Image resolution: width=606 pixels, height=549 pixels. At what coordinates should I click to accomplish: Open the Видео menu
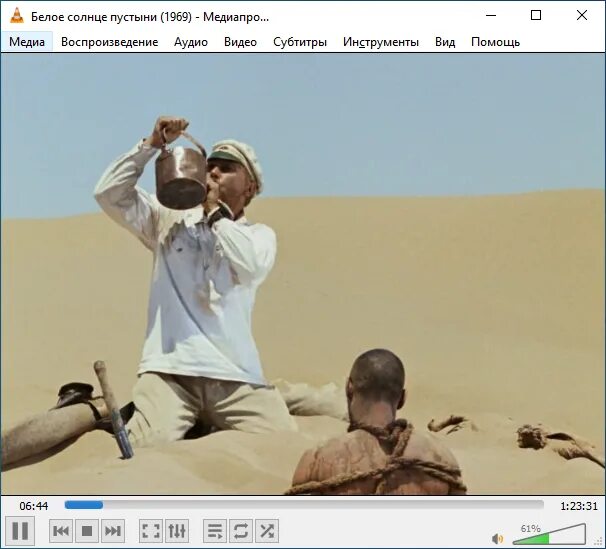[240, 42]
